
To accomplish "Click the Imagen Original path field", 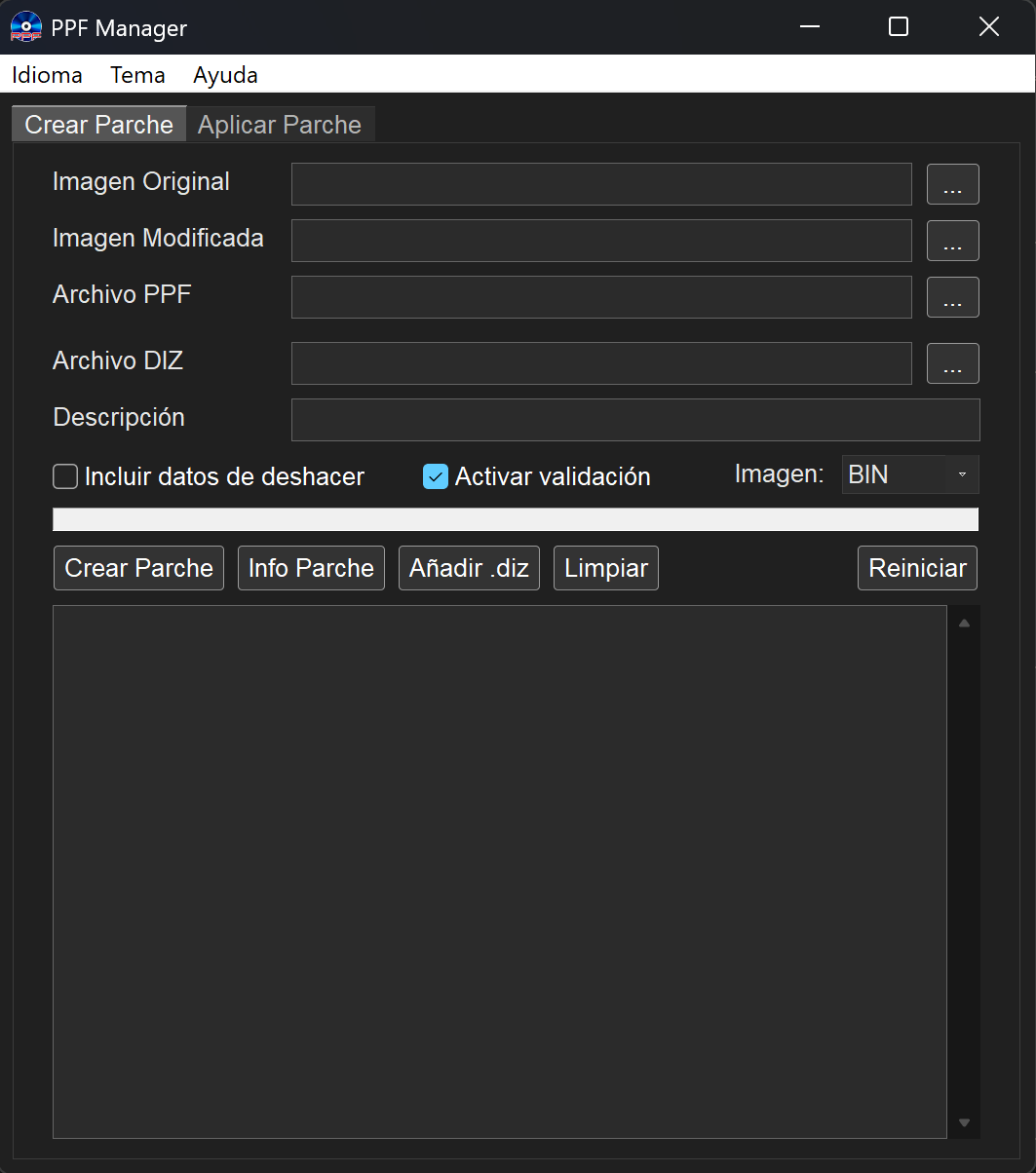I will coord(601,184).
